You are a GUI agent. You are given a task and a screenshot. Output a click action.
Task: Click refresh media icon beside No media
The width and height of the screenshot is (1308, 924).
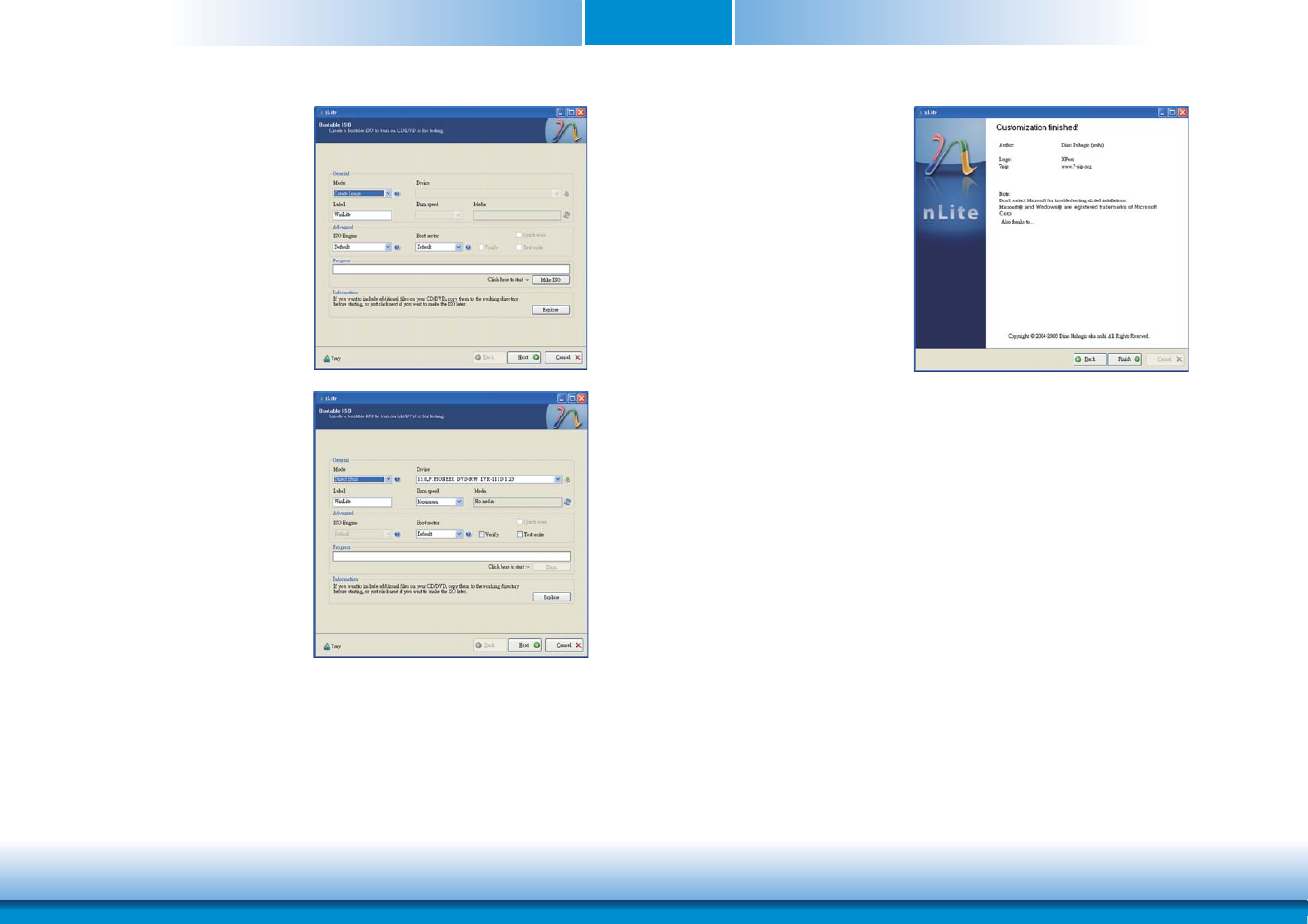coord(568,502)
